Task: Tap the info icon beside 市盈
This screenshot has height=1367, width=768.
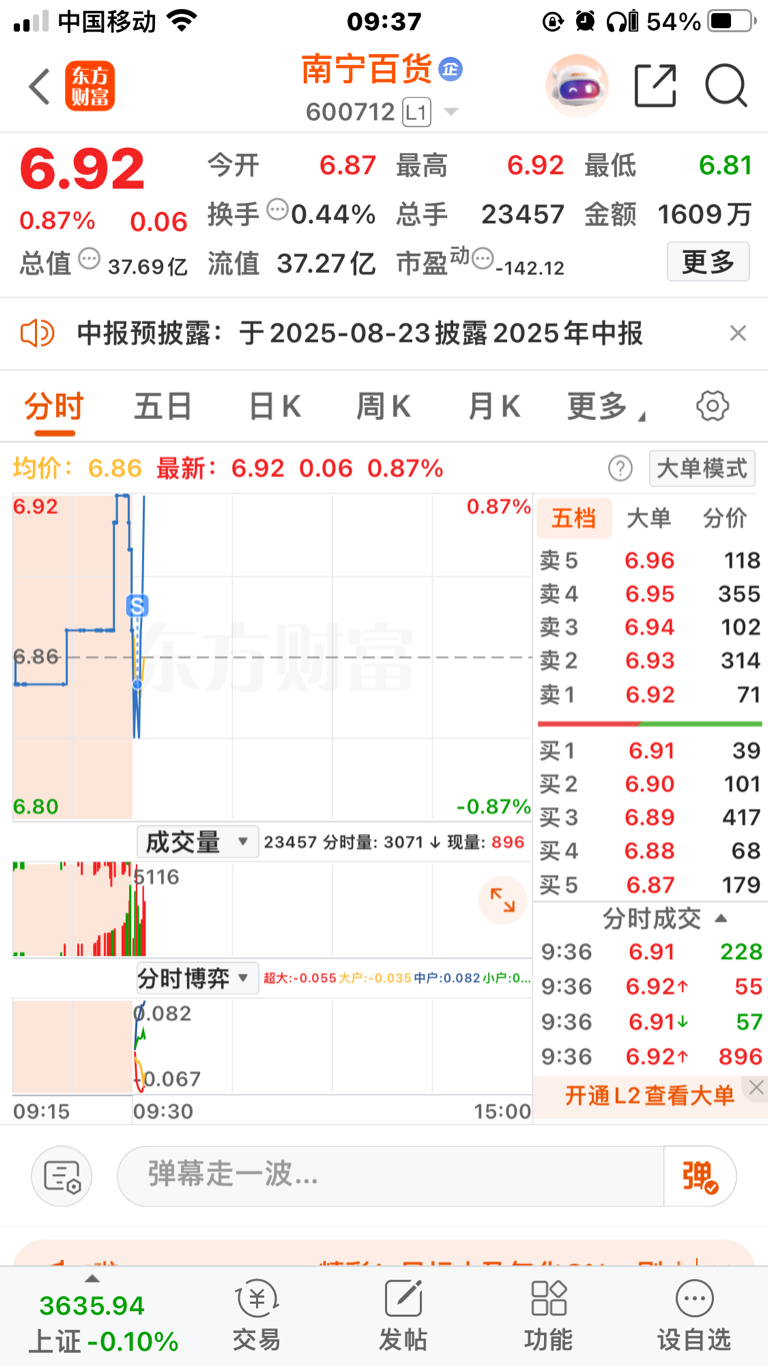Action: [x=482, y=260]
